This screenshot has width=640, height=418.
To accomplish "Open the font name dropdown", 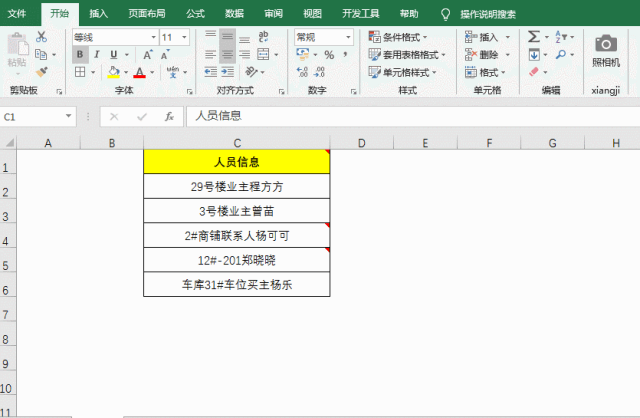I will (x=153, y=37).
